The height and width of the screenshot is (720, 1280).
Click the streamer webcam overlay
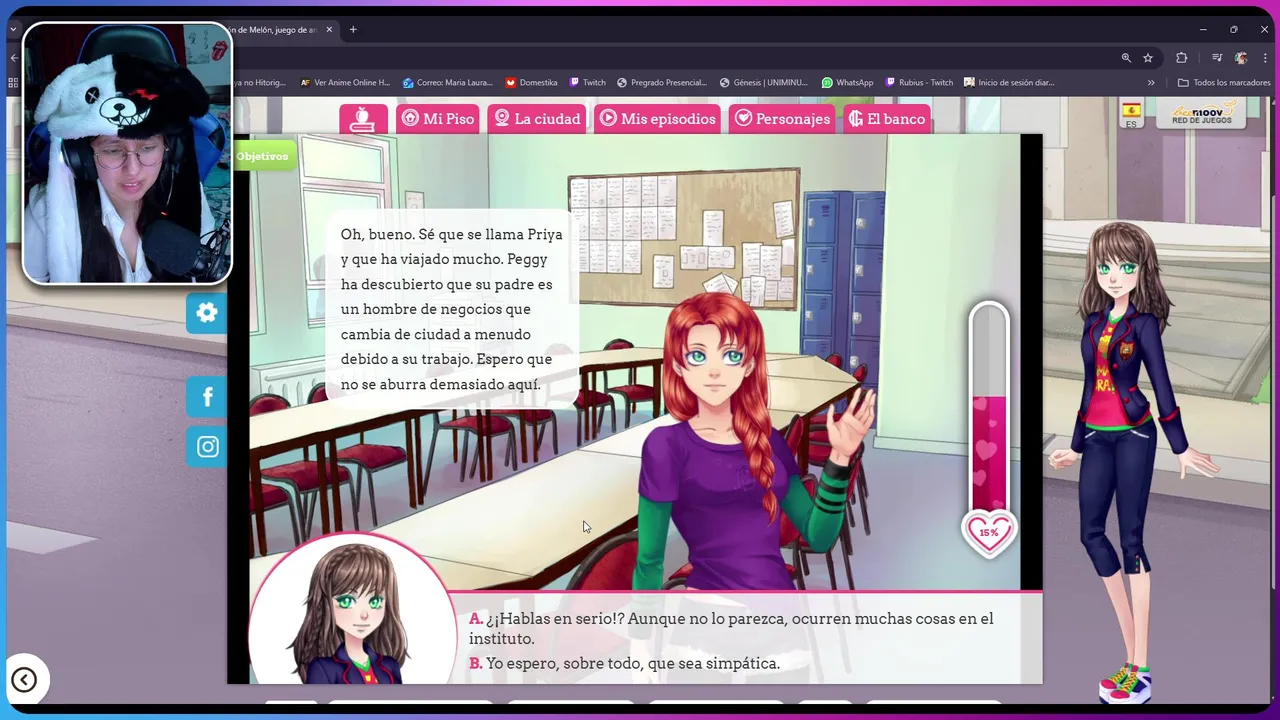(127, 153)
